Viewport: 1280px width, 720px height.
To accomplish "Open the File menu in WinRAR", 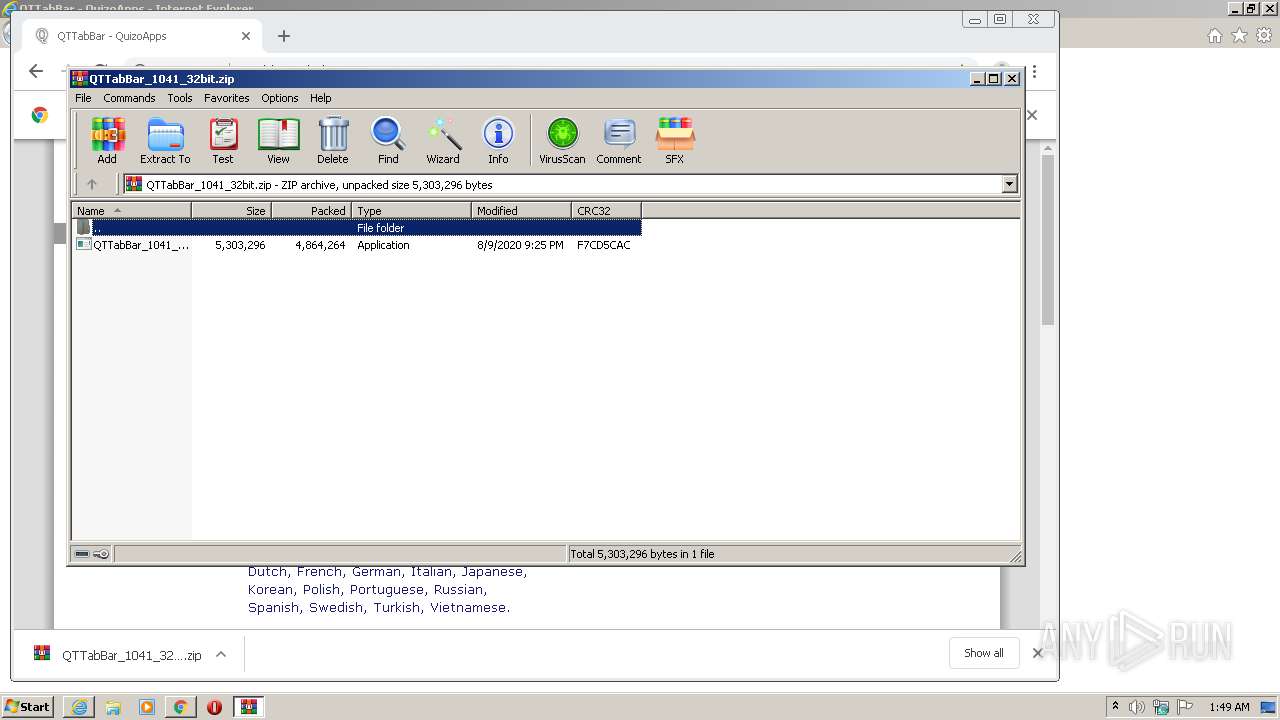I will [x=83, y=98].
